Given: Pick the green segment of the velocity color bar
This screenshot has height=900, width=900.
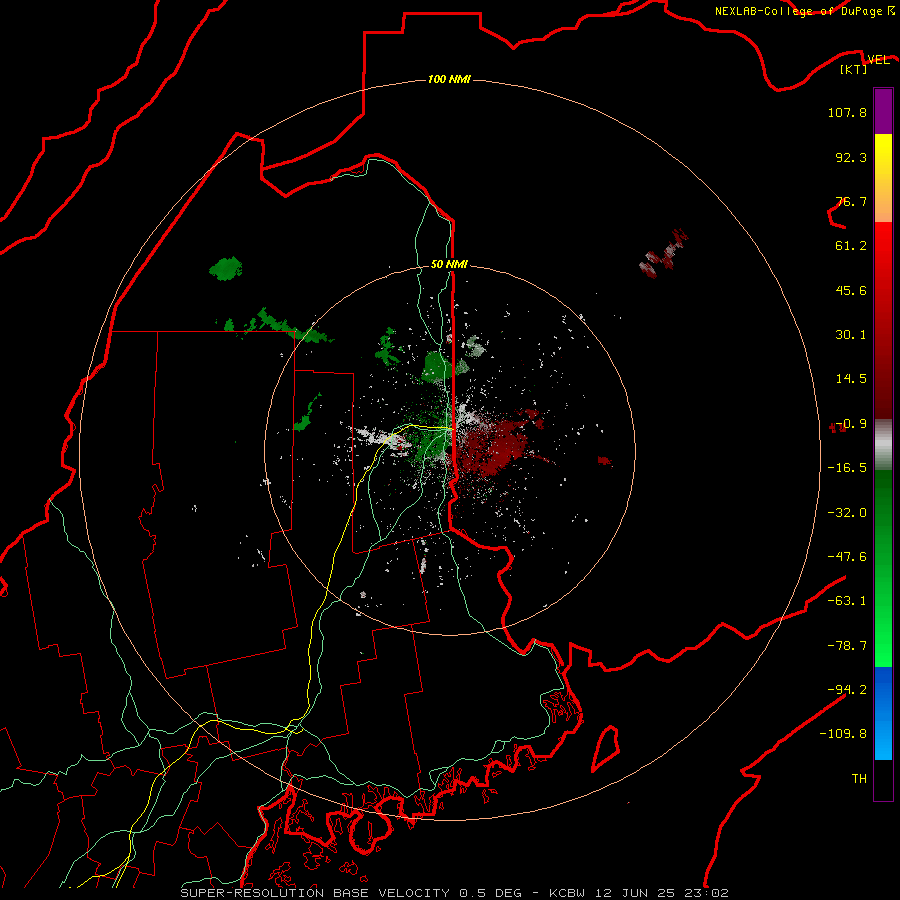Looking at the screenshot, I should point(883,568).
